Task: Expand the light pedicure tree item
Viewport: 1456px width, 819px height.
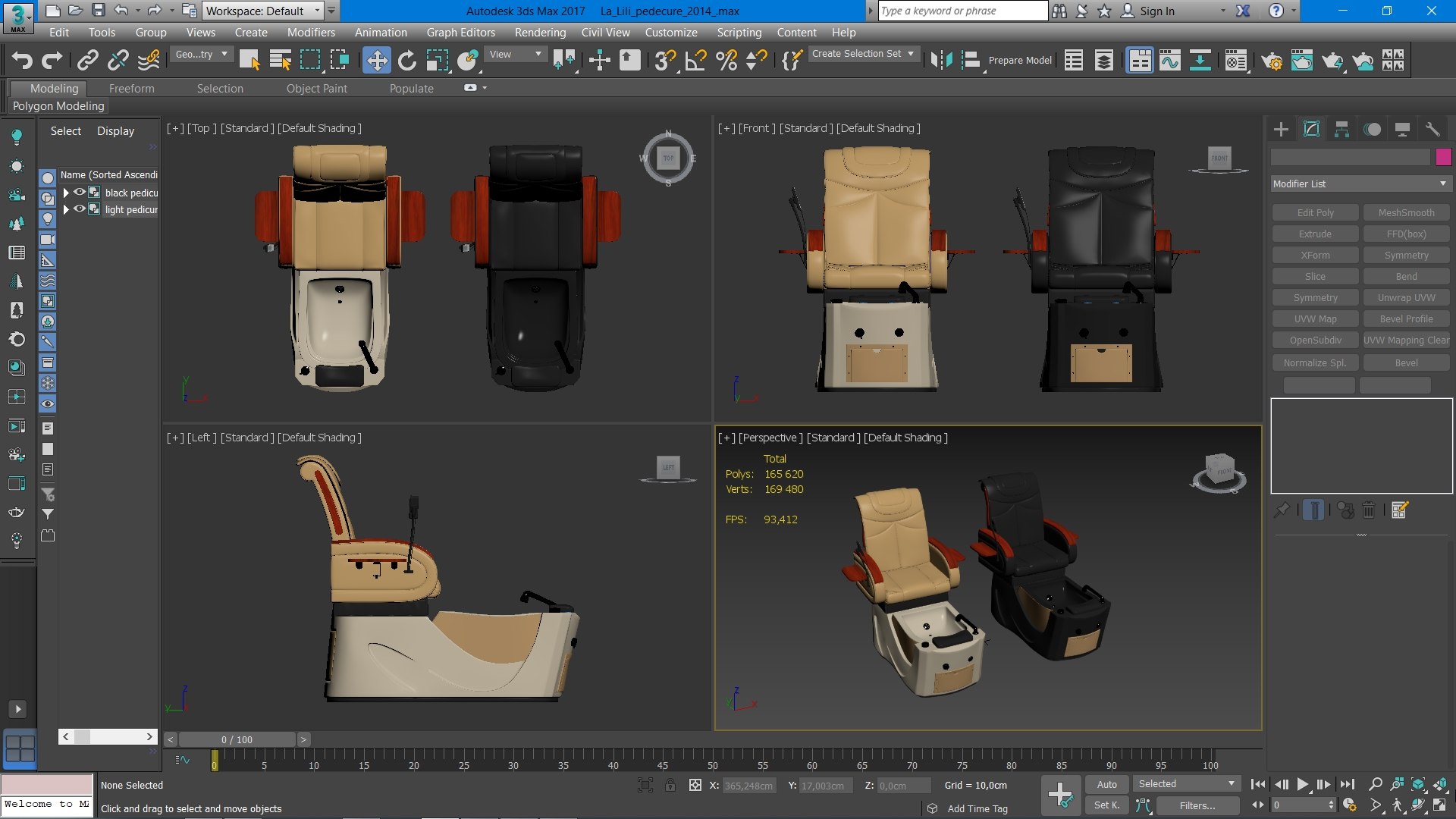Action: tap(66, 209)
